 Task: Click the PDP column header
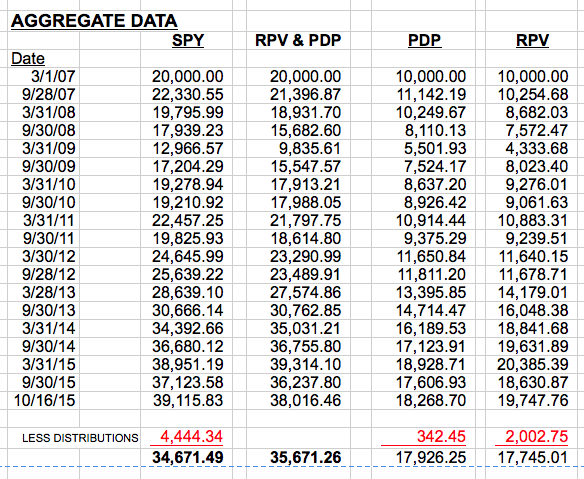[425, 40]
